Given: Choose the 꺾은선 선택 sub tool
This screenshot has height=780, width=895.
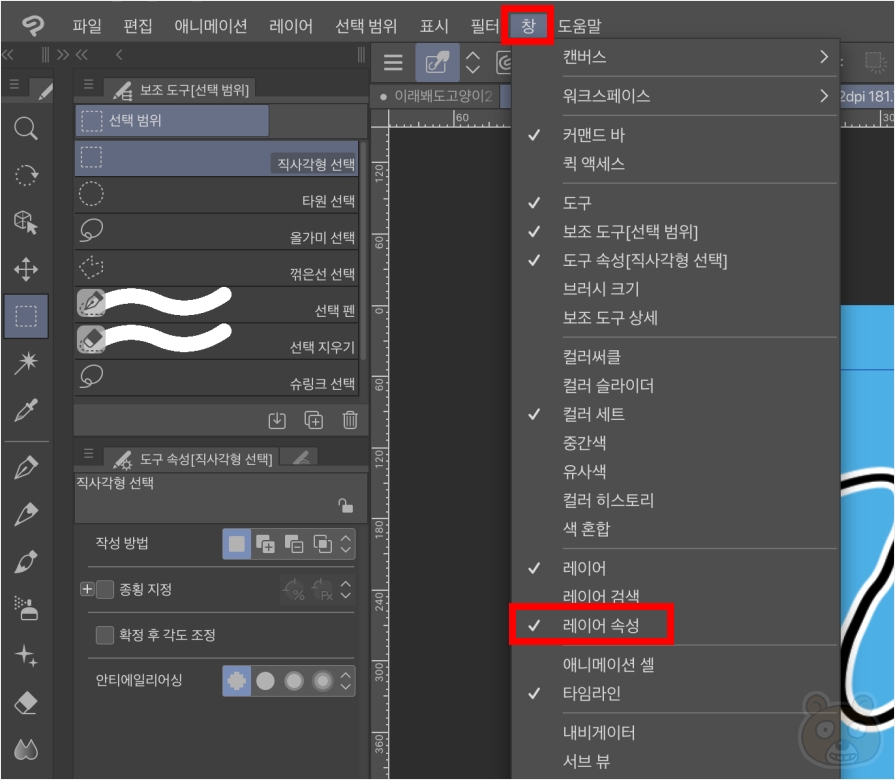Looking at the screenshot, I should click(217, 268).
